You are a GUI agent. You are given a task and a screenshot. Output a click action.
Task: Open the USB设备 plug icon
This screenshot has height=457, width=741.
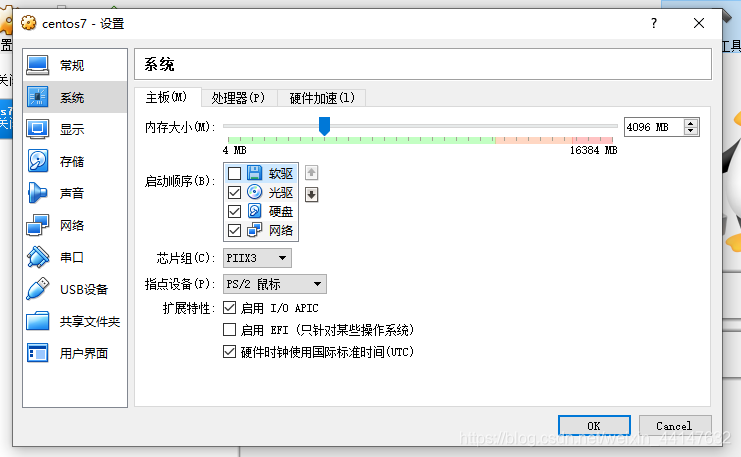click(x=37, y=289)
